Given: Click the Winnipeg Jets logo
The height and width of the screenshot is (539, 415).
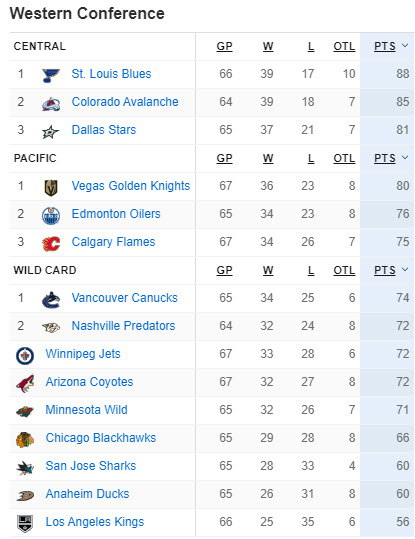Looking at the screenshot, I should 25,355.
